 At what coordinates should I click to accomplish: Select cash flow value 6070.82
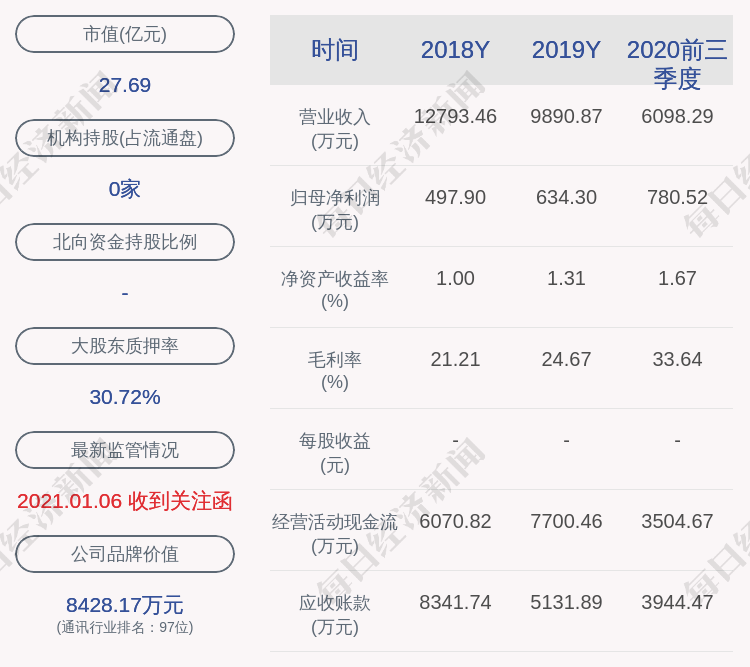click(455, 521)
